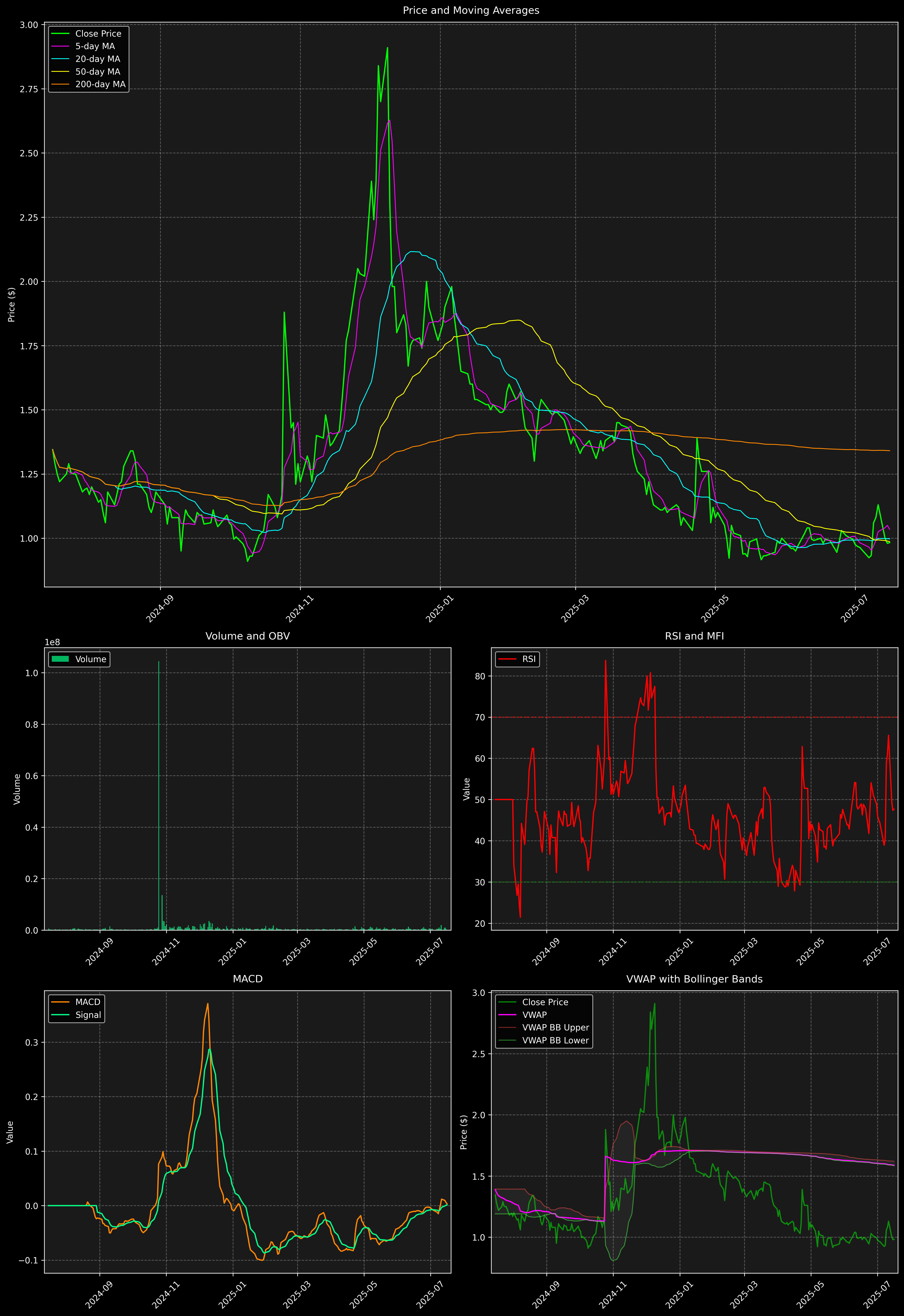Click the "MACD" chart title

(x=248, y=979)
